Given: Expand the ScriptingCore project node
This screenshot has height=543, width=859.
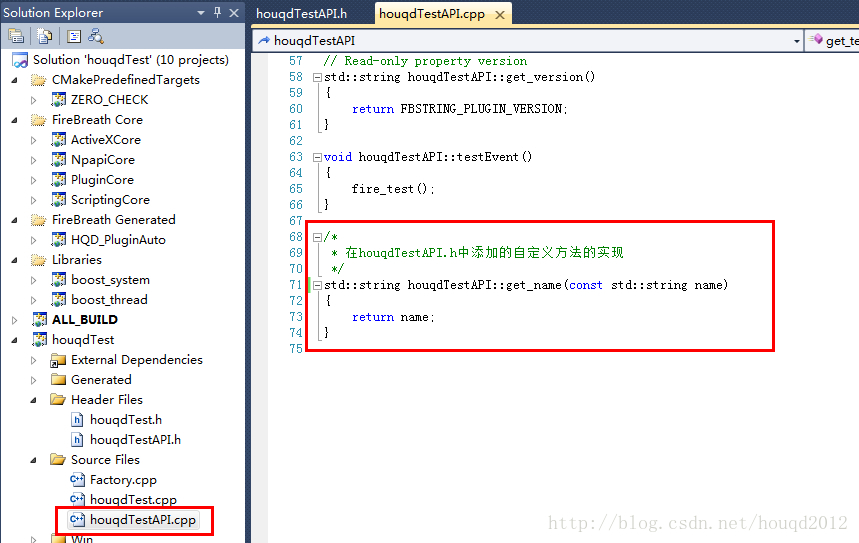Looking at the screenshot, I should [33, 200].
